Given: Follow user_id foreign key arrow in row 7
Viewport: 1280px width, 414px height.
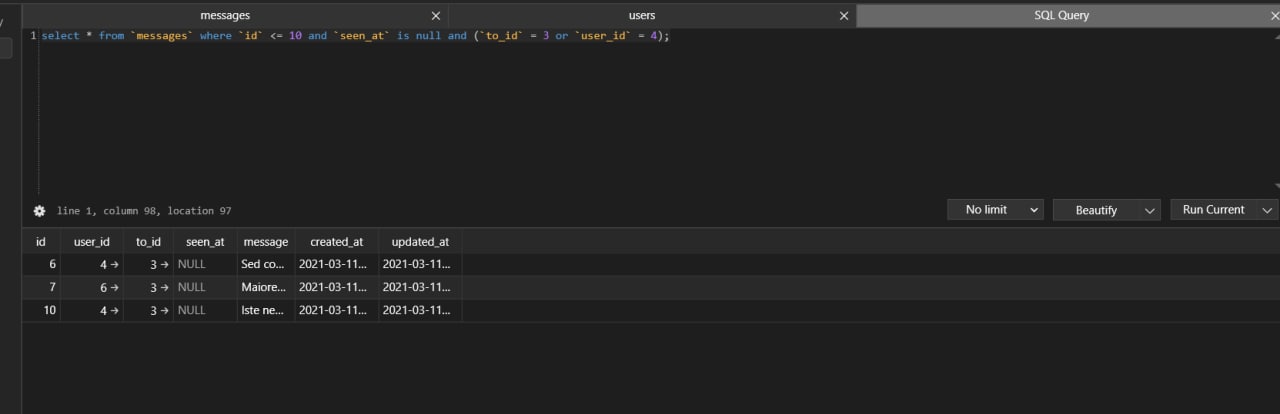Looking at the screenshot, I should 115,288.
